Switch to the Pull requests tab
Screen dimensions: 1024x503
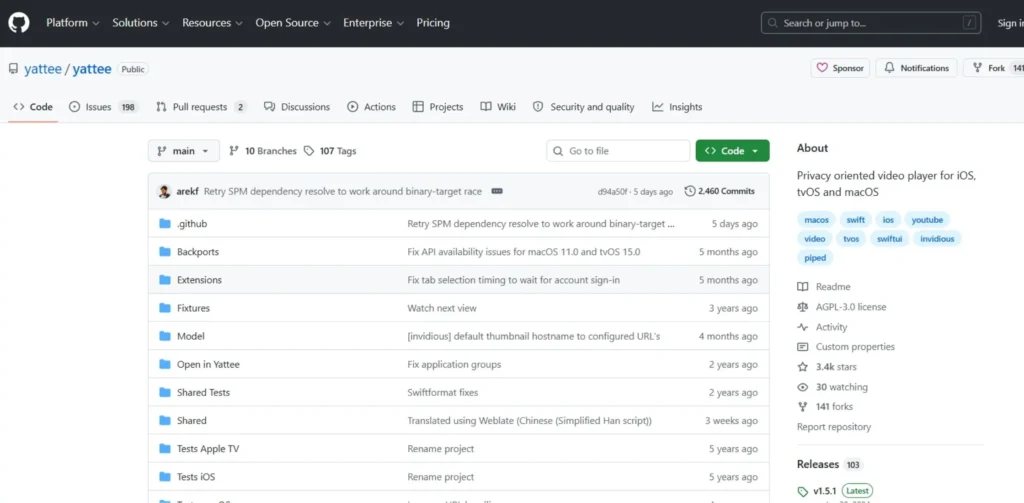201,106
